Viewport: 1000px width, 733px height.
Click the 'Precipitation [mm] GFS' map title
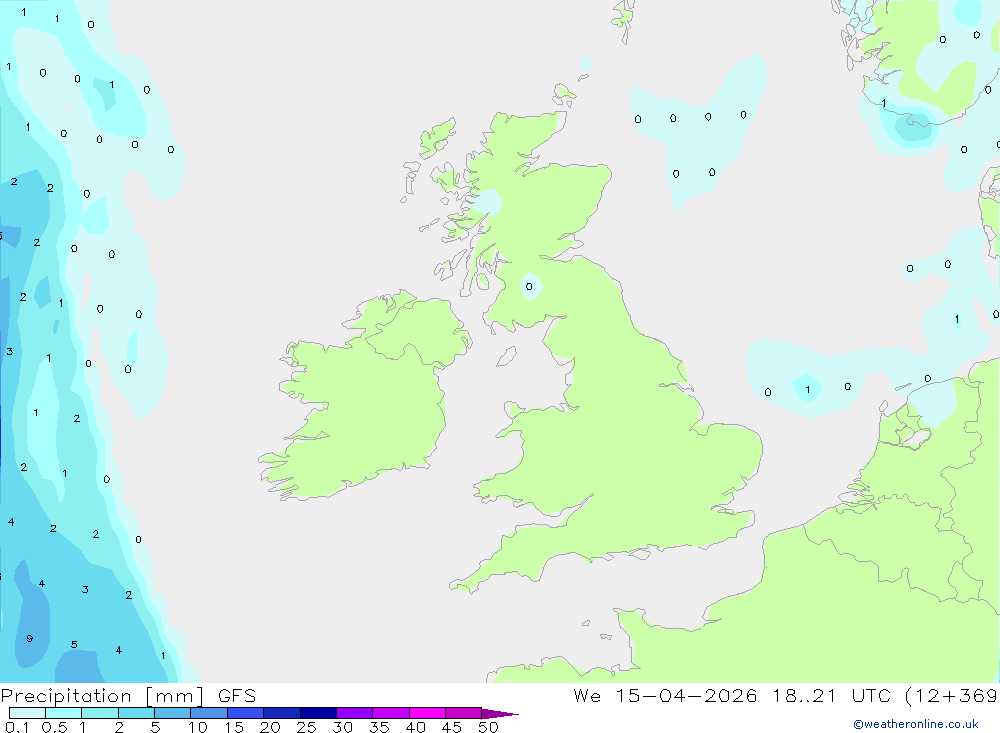coord(128,696)
